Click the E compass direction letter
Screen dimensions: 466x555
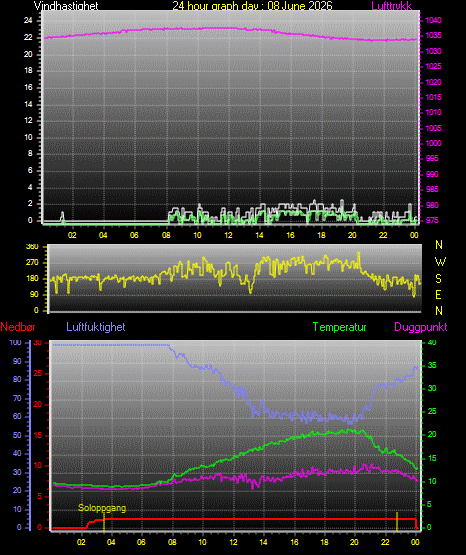click(438, 294)
